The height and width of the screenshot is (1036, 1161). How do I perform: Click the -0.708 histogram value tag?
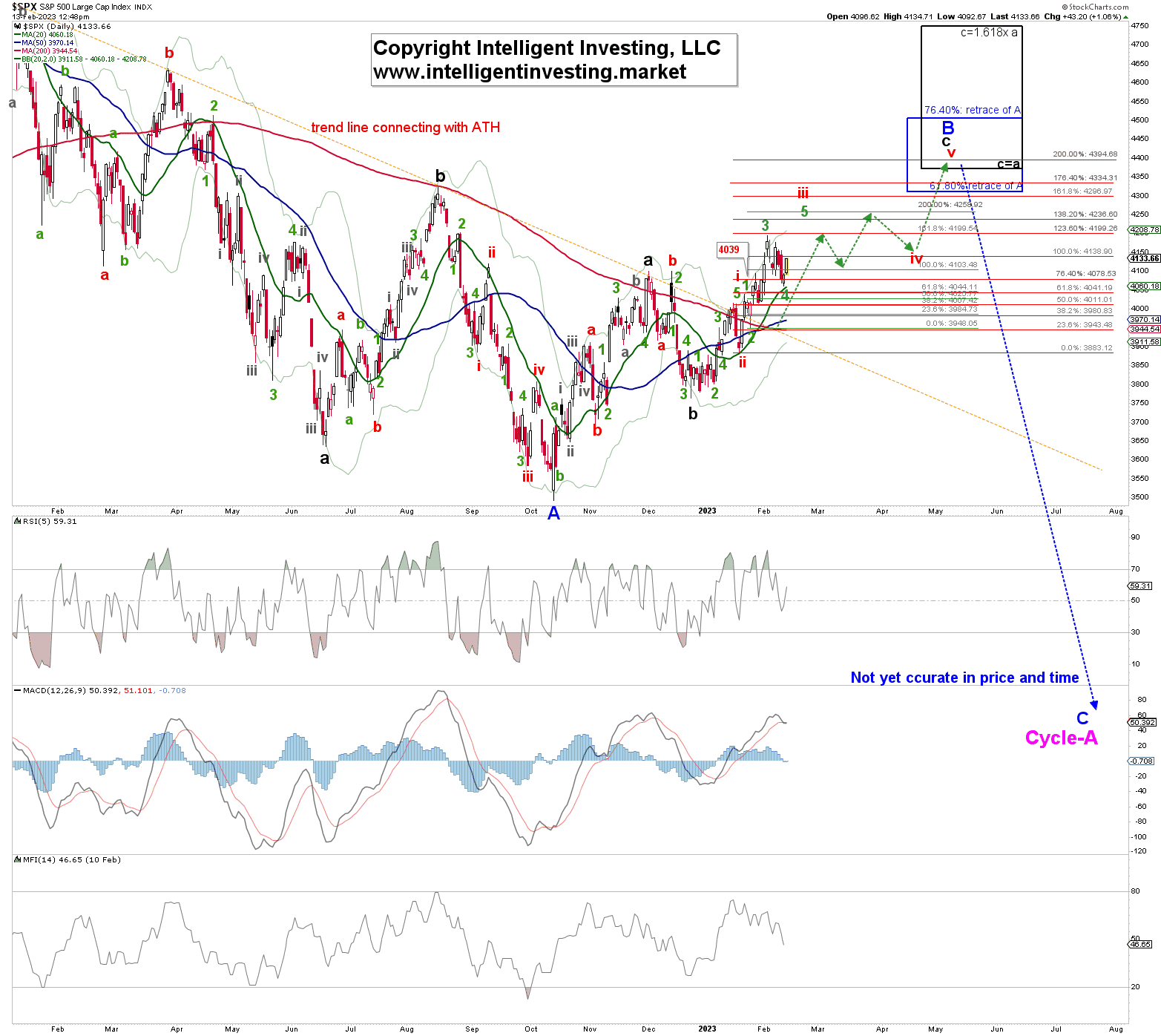point(1141,761)
